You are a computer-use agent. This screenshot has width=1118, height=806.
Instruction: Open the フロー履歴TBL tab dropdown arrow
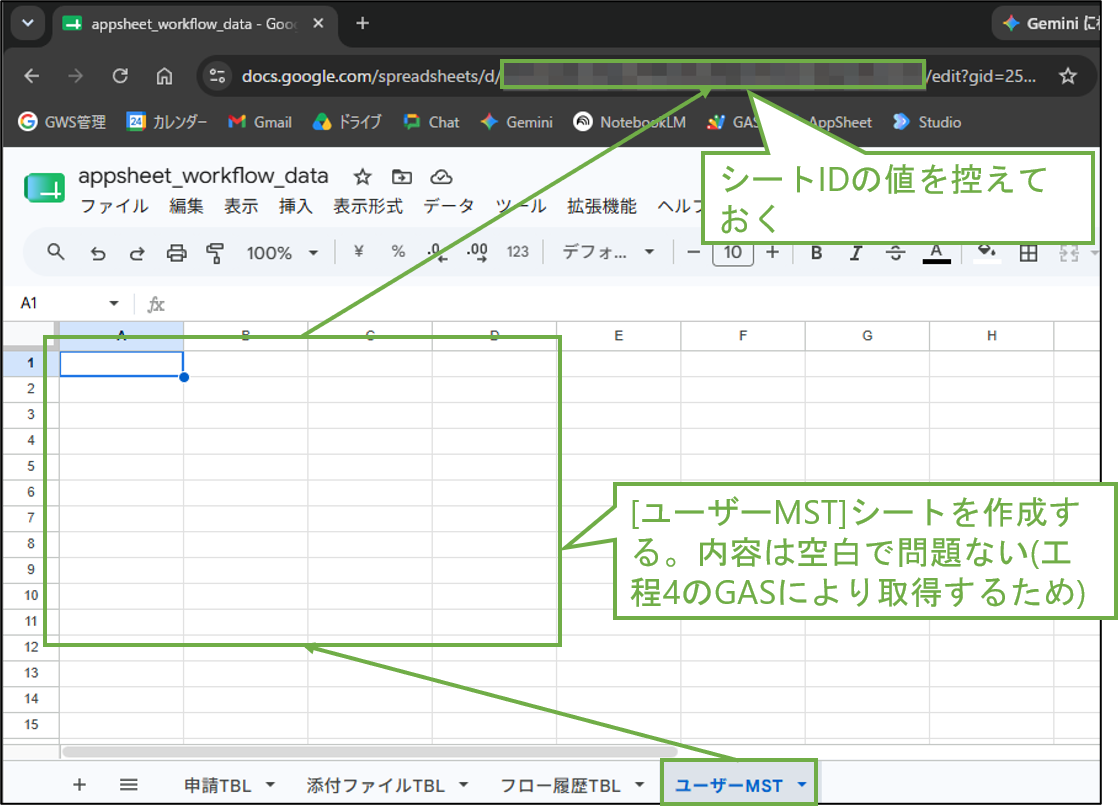(640, 785)
